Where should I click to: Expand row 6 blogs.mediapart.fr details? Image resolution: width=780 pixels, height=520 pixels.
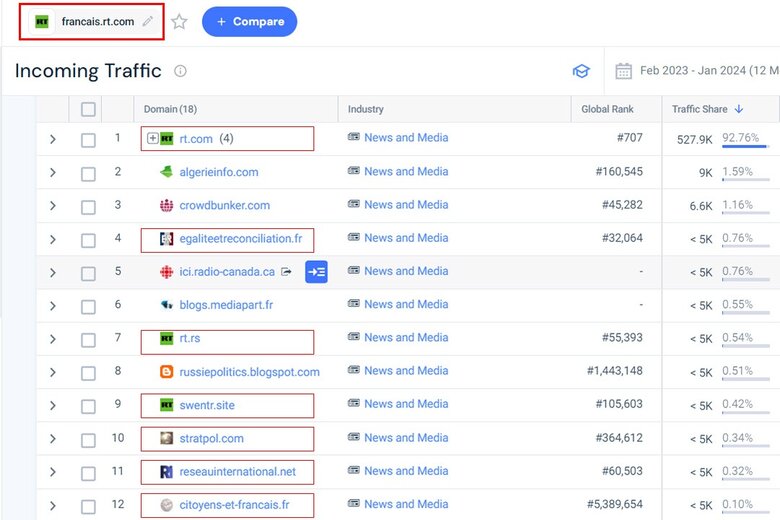[53, 306]
